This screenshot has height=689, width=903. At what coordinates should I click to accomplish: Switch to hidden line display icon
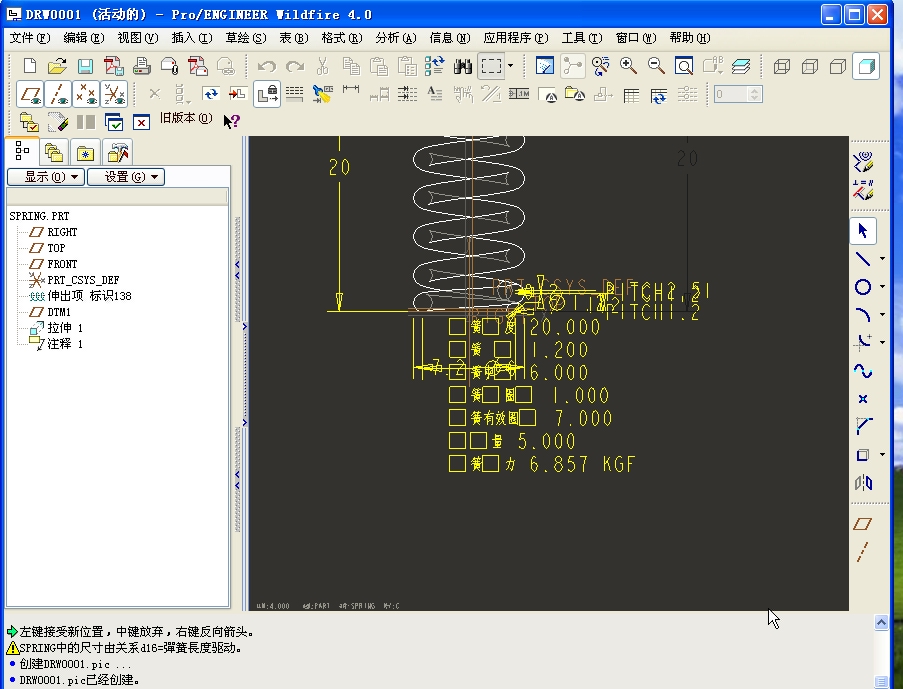click(810, 66)
